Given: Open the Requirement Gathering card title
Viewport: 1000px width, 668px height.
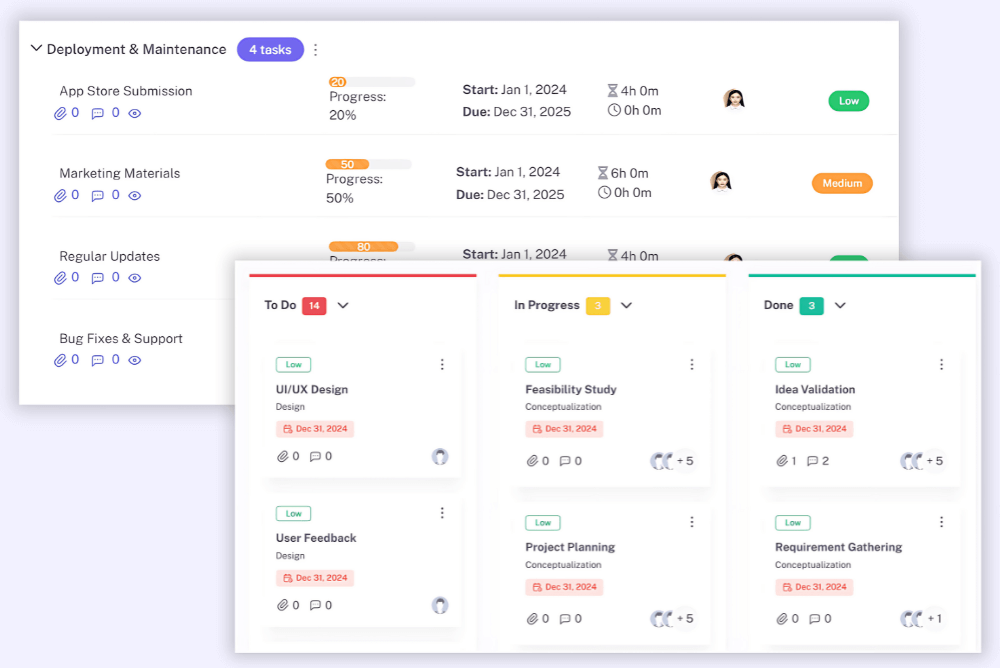Looking at the screenshot, I should [838, 547].
